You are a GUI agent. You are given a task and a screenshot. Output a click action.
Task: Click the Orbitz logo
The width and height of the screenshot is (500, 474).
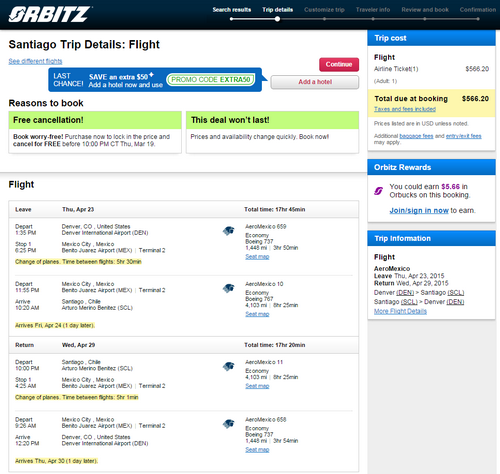point(50,14)
